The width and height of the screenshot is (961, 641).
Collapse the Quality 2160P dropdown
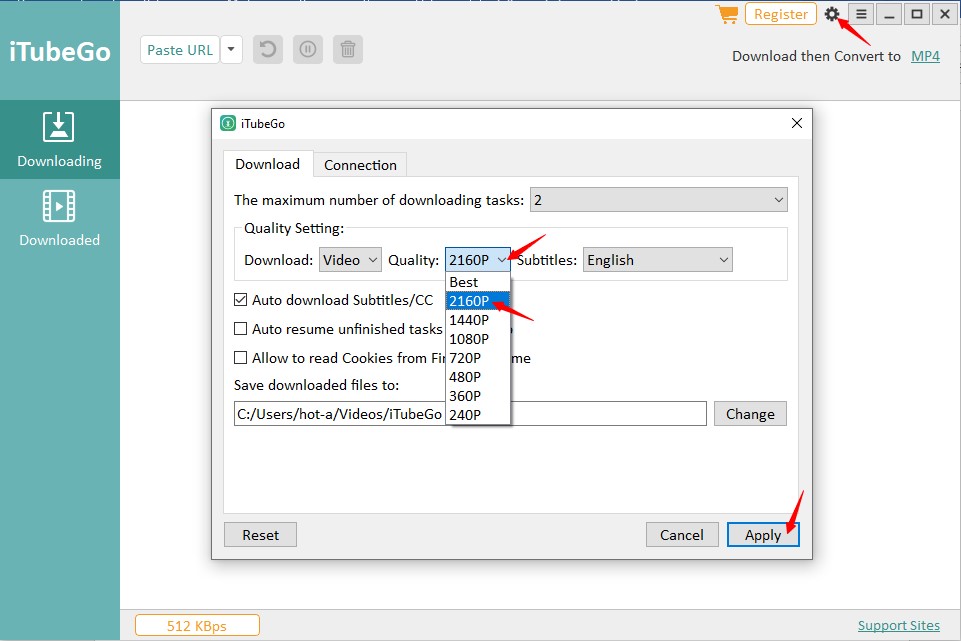pyautogui.click(x=477, y=260)
